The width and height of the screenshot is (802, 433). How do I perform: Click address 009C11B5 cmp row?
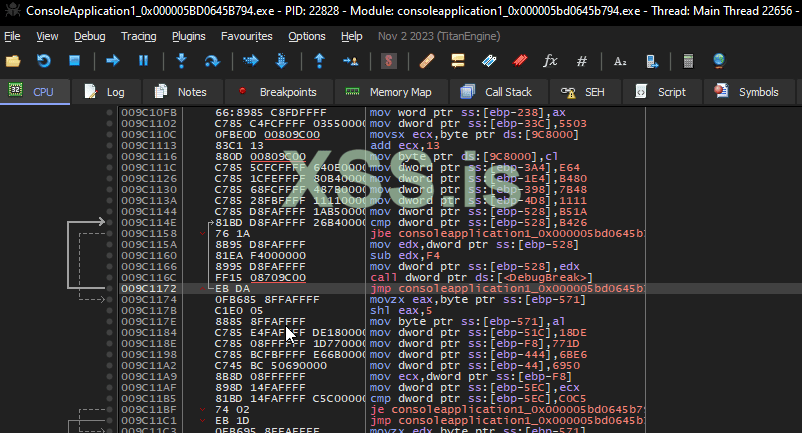coord(149,398)
